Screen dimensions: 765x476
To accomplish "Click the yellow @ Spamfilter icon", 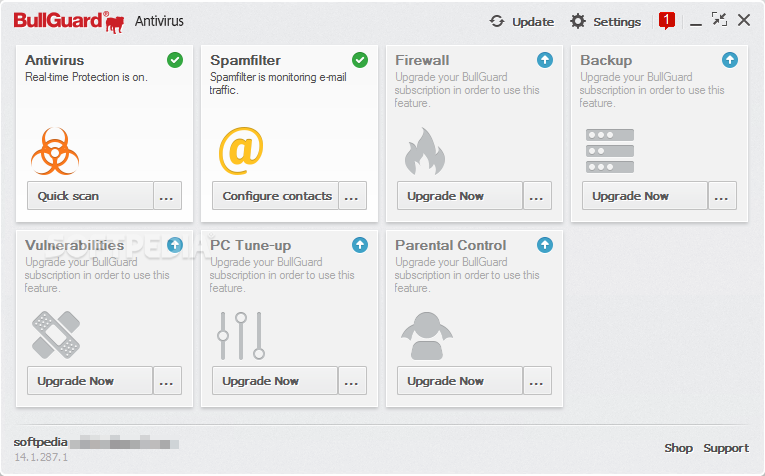I will (241, 151).
